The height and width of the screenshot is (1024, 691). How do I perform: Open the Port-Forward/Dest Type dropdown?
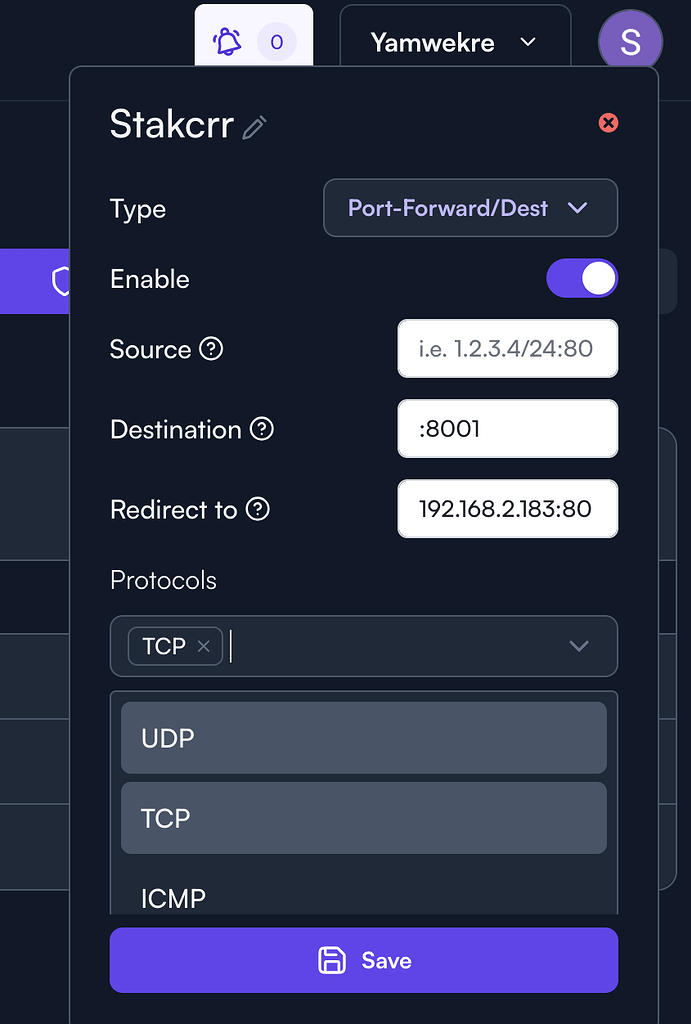point(470,208)
